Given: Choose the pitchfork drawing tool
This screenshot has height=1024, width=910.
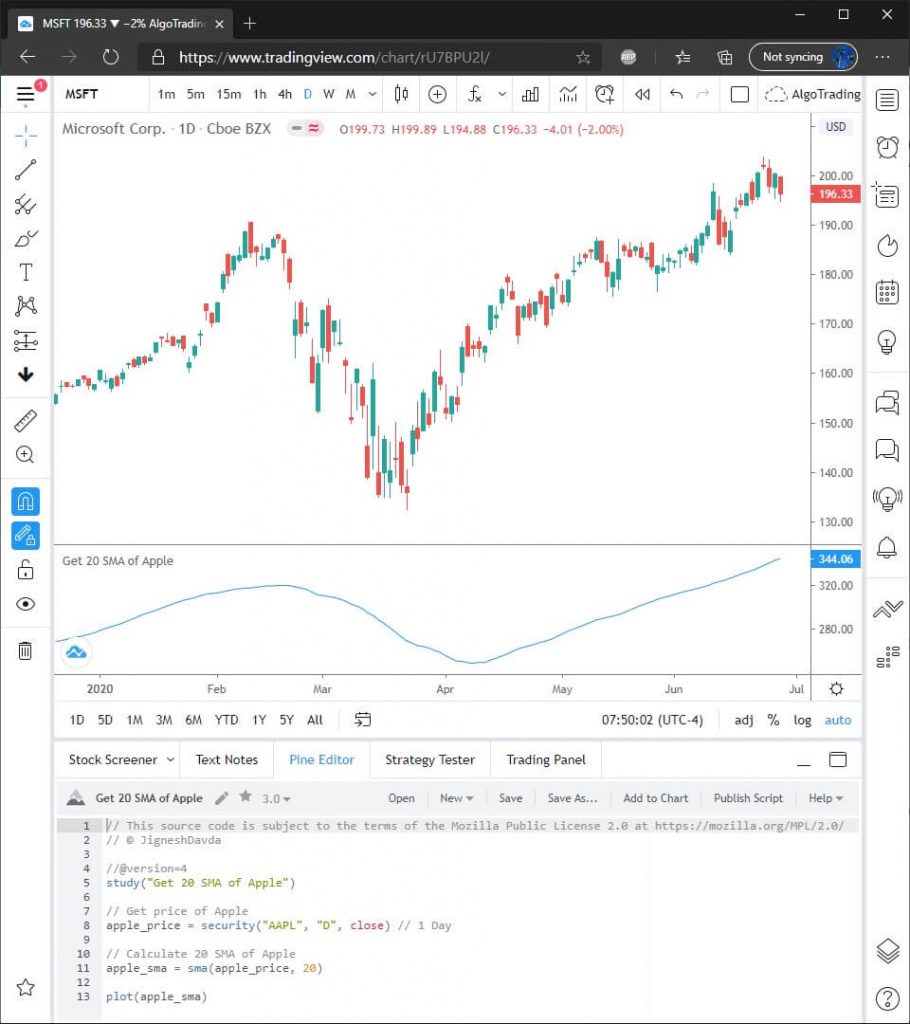Looking at the screenshot, I should (x=25, y=204).
